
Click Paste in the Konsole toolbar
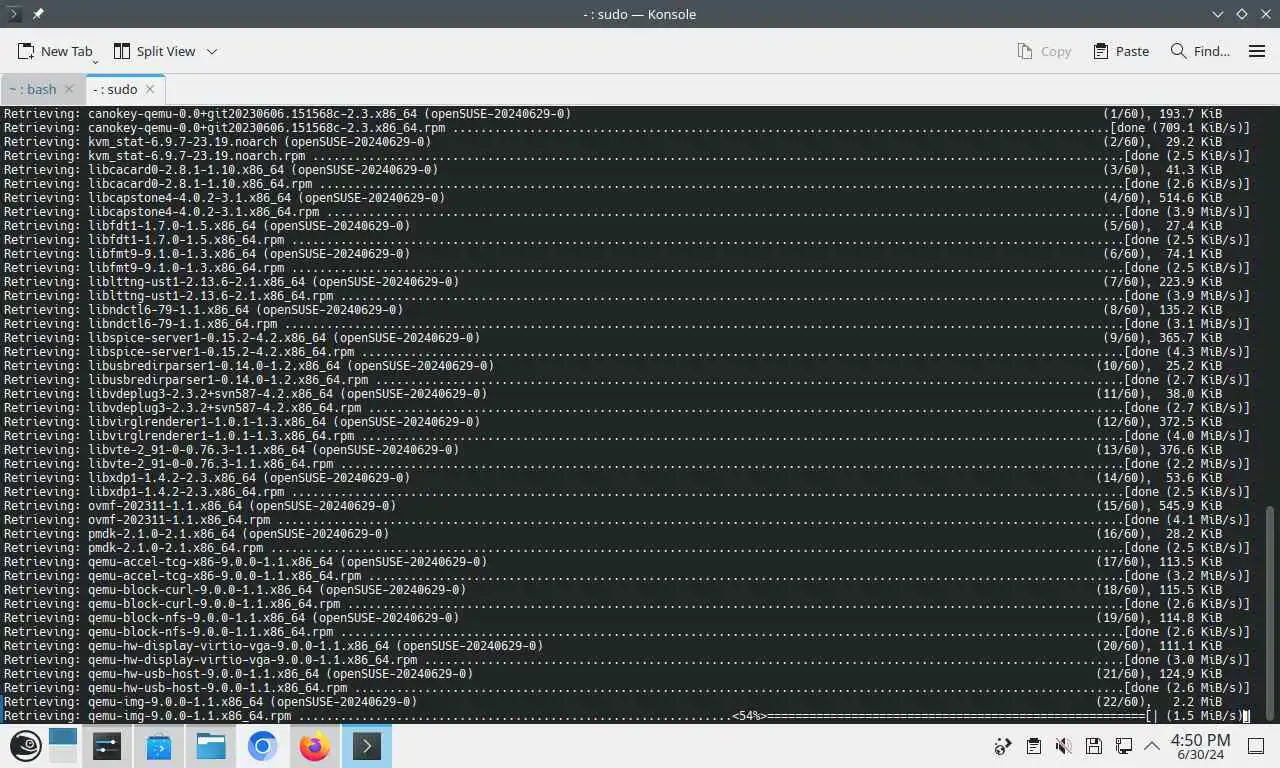pos(1121,51)
